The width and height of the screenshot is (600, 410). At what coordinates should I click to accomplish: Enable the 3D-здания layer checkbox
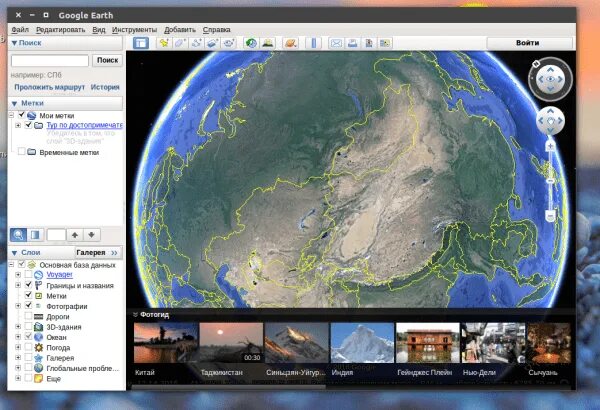click(28, 327)
